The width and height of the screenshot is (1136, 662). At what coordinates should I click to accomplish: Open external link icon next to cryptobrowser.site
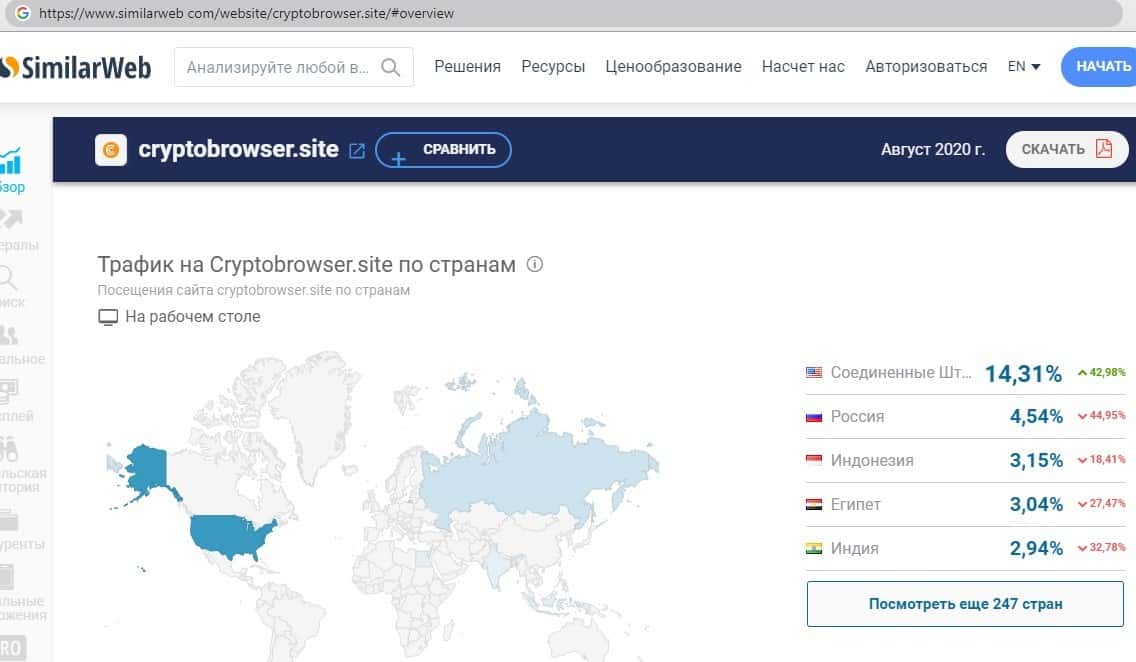click(x=356, y=151)
